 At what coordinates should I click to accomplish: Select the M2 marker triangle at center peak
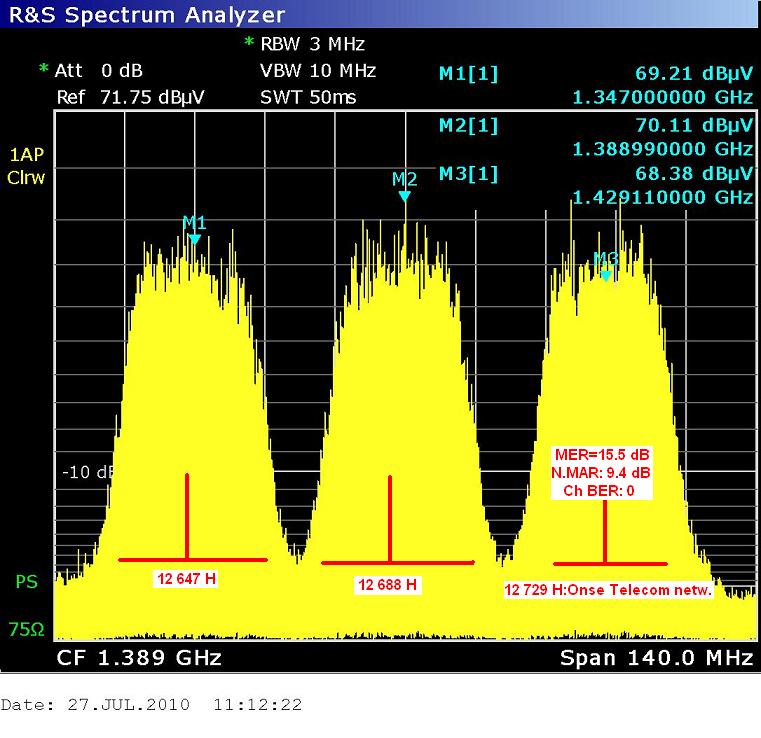pos(404,196)
